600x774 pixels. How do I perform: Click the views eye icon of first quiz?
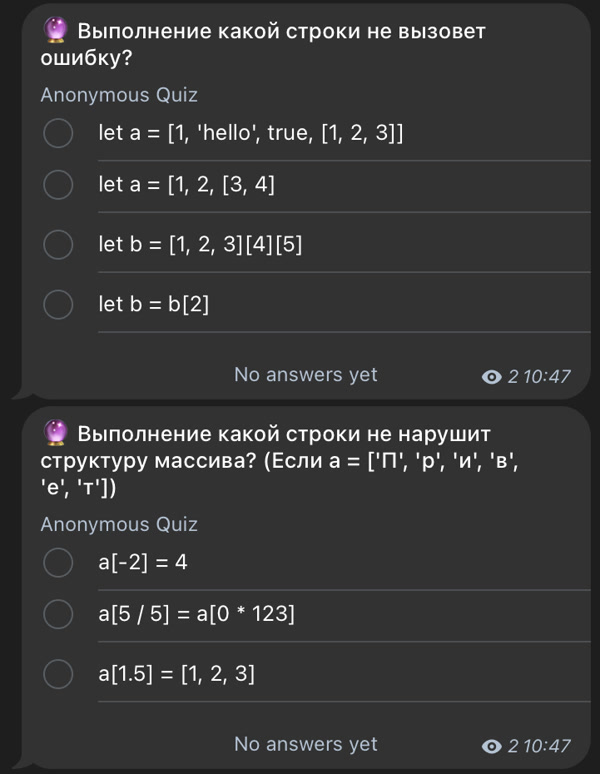(491, 377)
